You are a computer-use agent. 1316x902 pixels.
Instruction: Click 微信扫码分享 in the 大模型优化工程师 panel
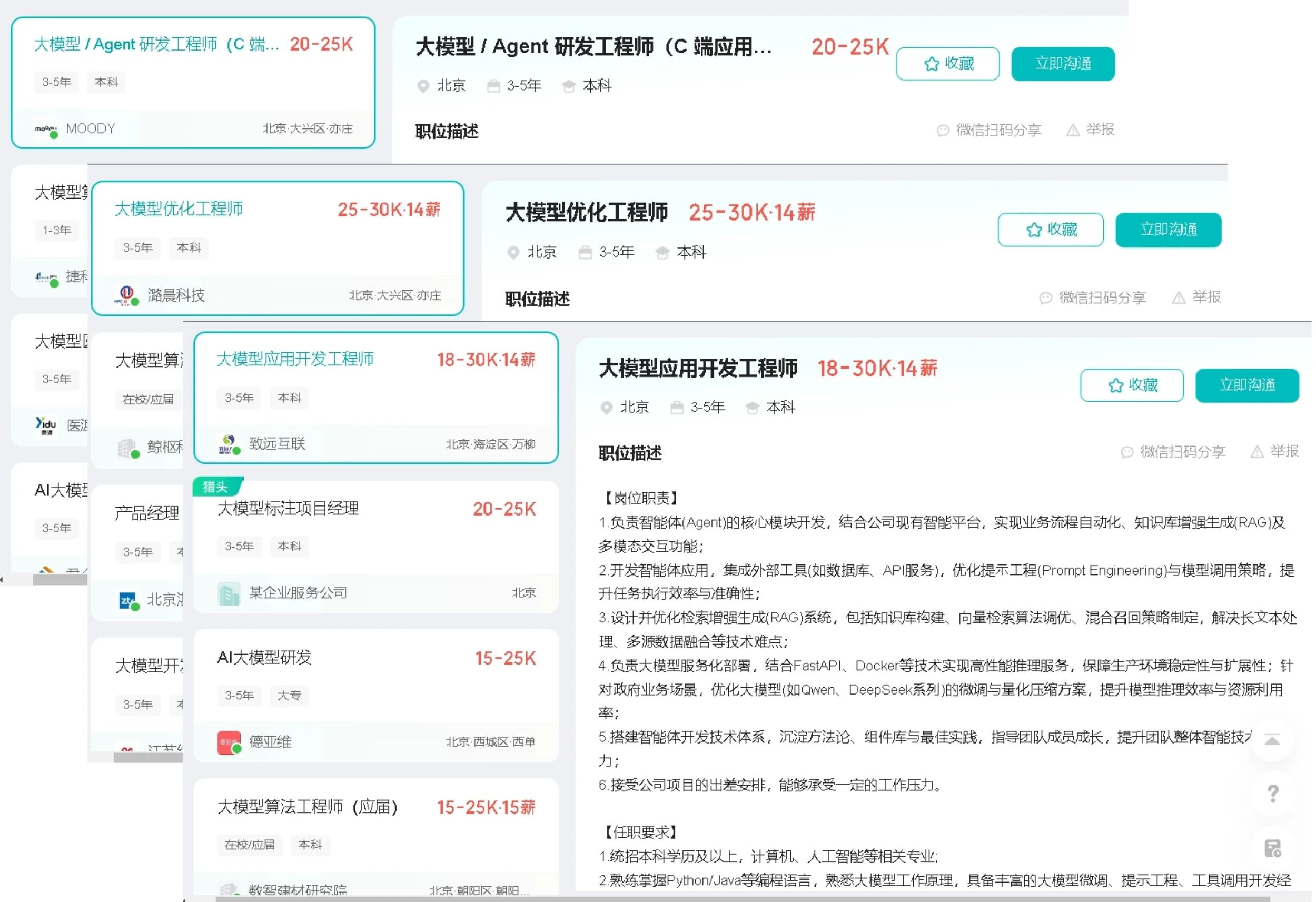click(x=1093, y=298)
